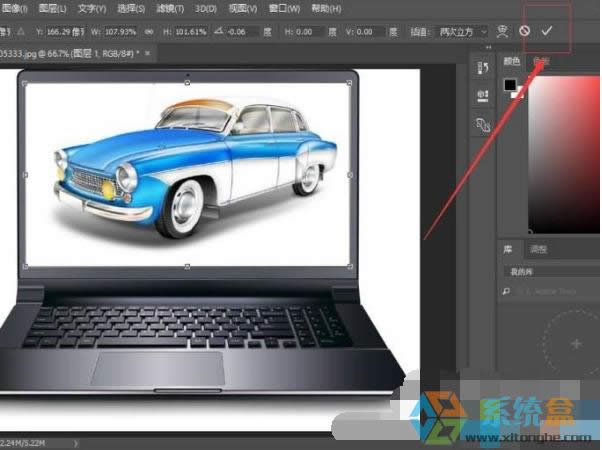Open the Properties panel icon in side dock
Image resolution: width=602 pixels, height=450 pixels.
(482, 96)
